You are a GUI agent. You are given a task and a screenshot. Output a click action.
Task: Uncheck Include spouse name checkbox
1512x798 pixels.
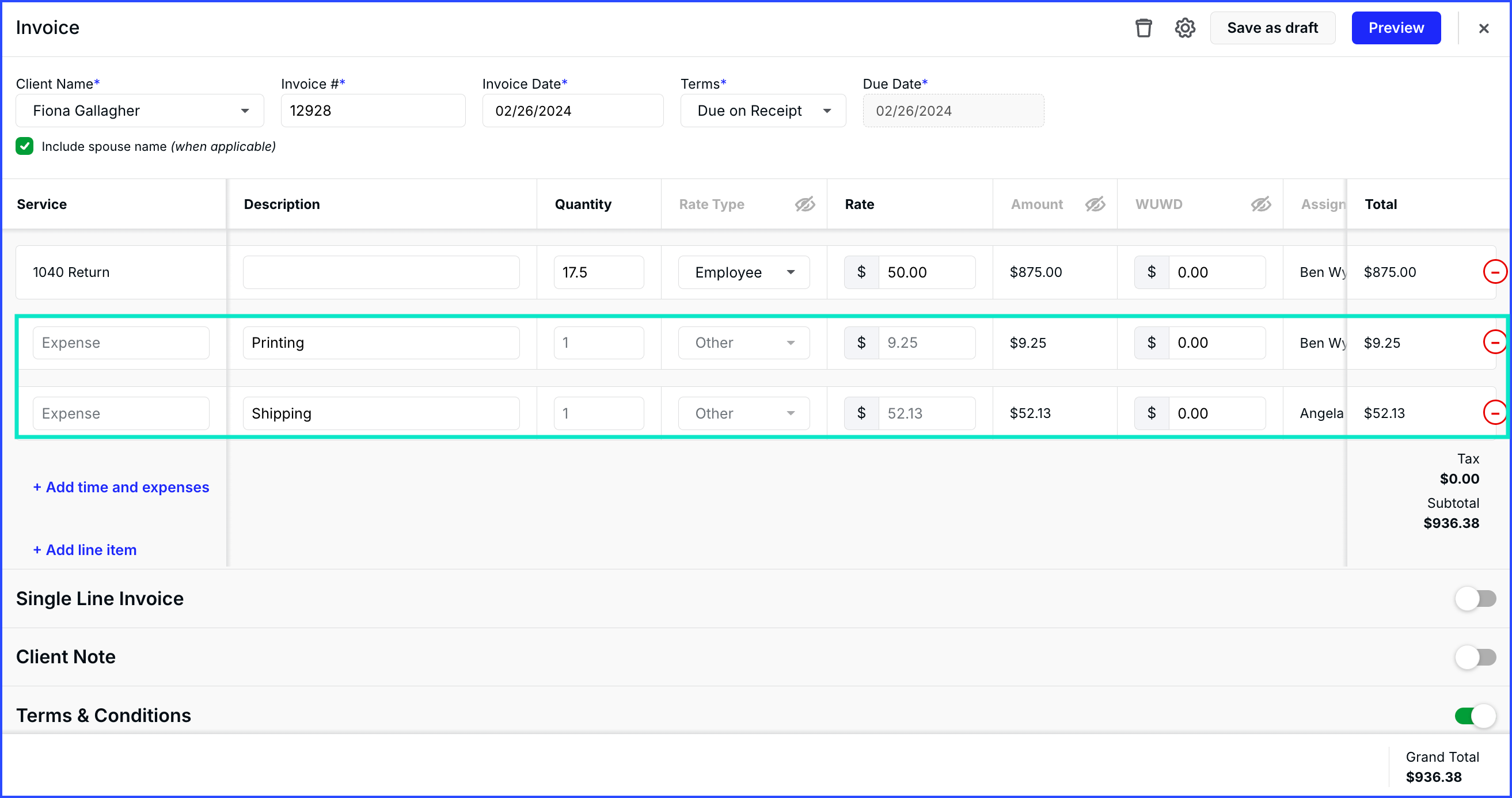[x=25, y=146]
